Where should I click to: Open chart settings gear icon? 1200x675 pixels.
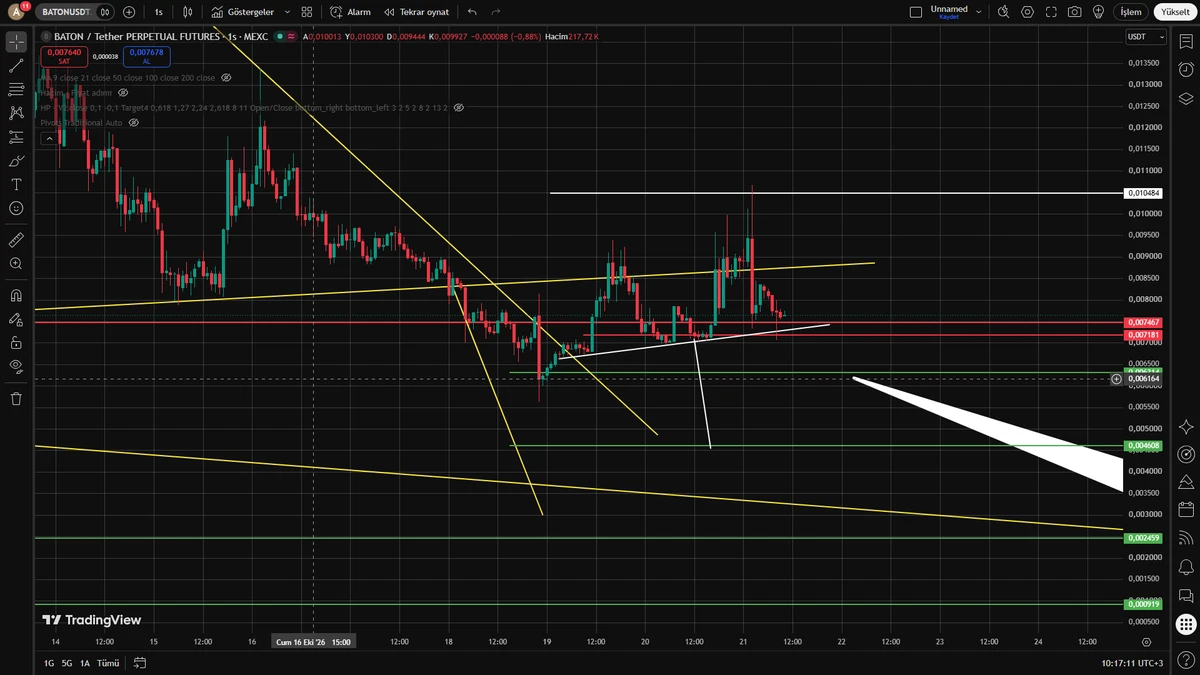(x=1028, y=12)
